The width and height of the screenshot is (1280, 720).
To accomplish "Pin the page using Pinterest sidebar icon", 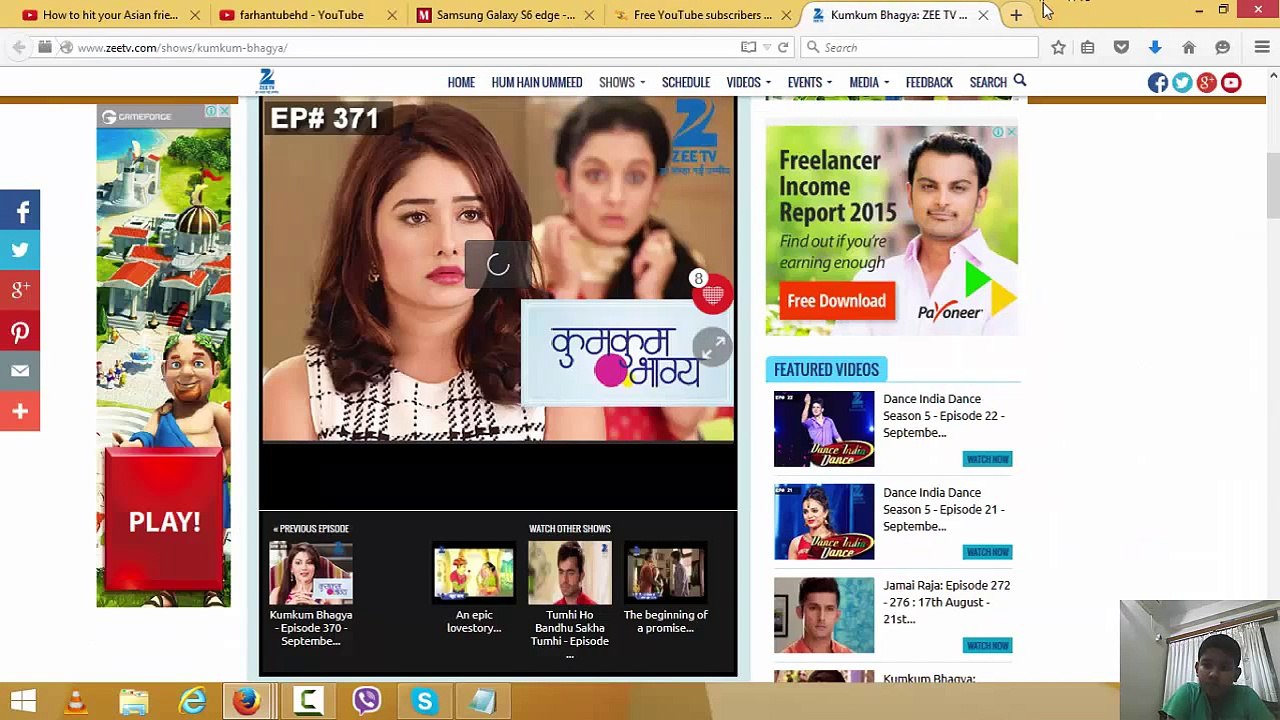I will (20, 331).
